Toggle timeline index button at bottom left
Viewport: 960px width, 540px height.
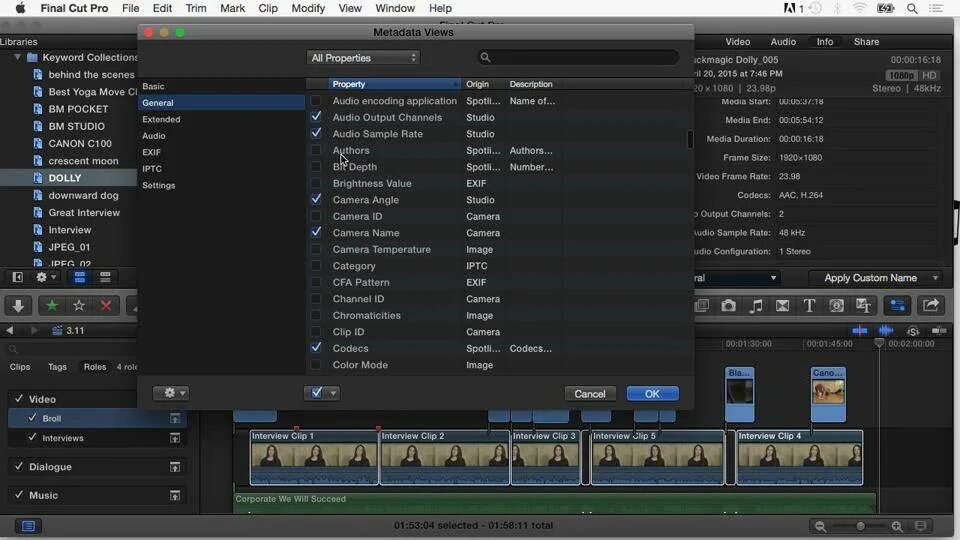28,526
